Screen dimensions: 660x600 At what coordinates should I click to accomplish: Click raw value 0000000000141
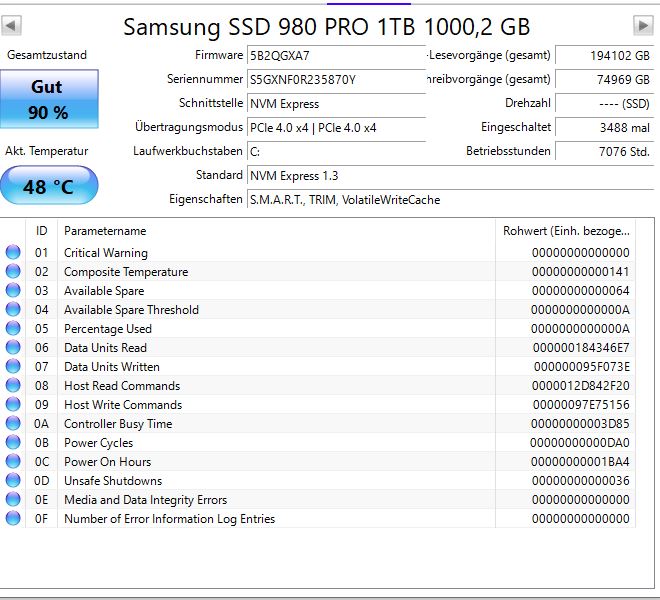[580, 272]
